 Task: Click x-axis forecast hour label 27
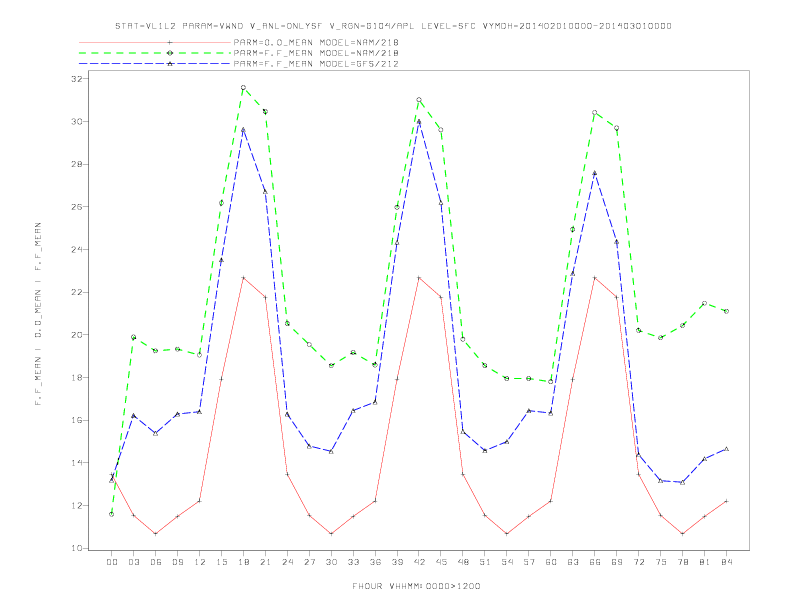(309, 562)
